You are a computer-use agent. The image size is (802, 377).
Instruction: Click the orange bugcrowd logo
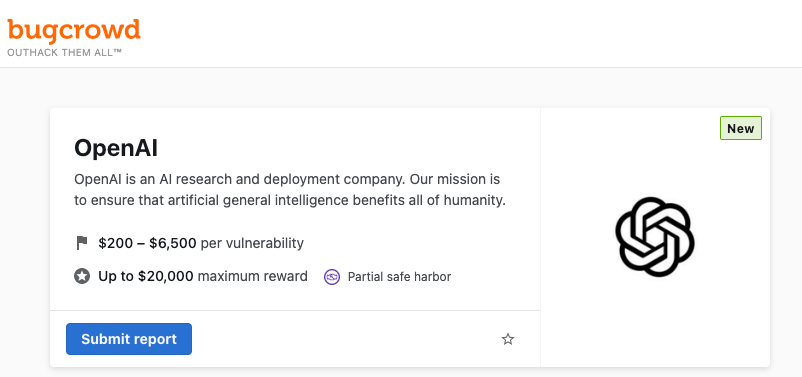(x=74, y=31)
